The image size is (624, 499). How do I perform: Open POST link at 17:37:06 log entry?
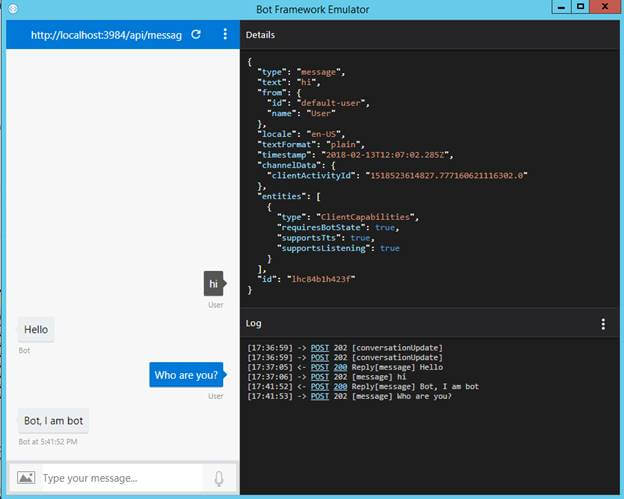coord(320,377)
